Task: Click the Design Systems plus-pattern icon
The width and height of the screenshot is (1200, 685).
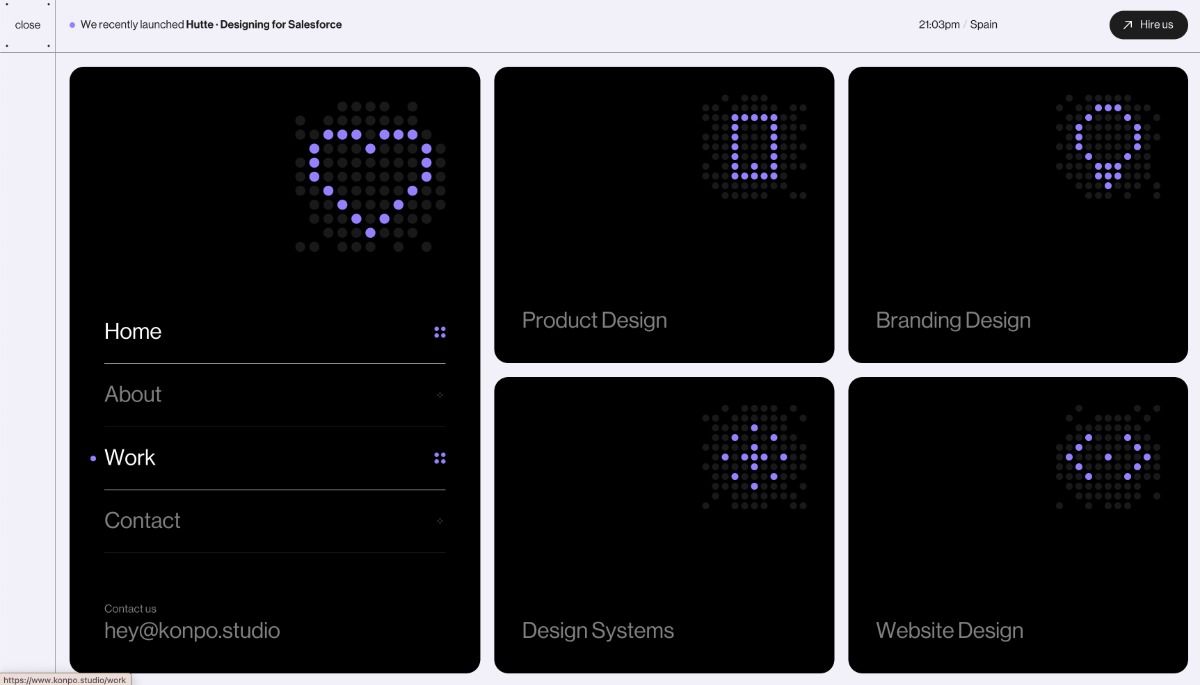Action: click(755, 455)
